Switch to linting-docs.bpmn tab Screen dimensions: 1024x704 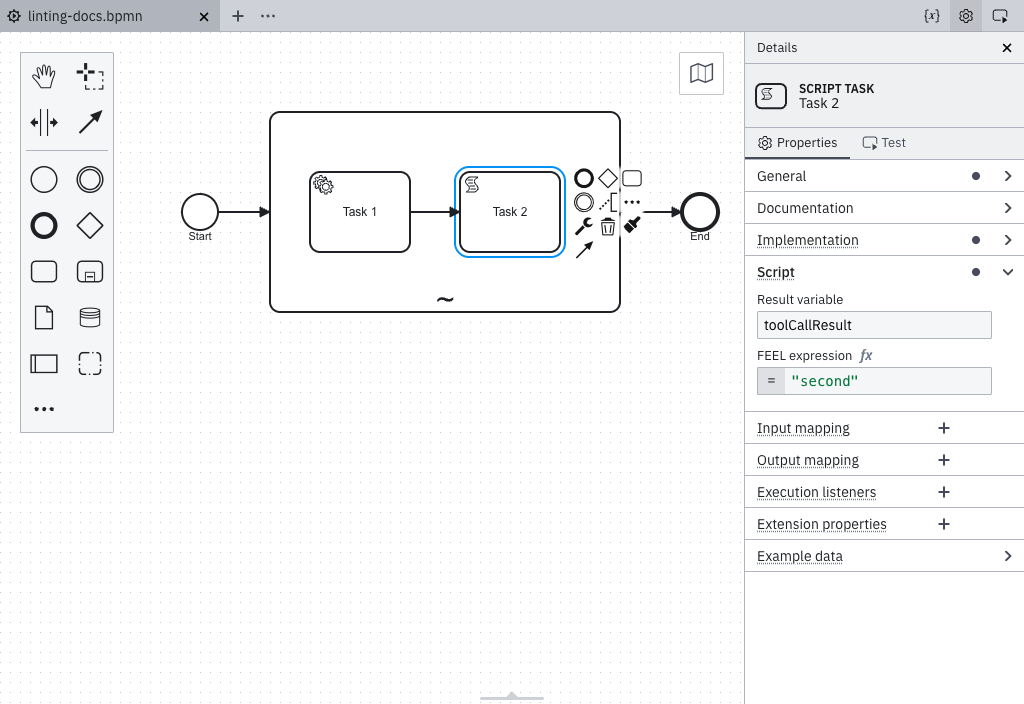pos(85,16)
